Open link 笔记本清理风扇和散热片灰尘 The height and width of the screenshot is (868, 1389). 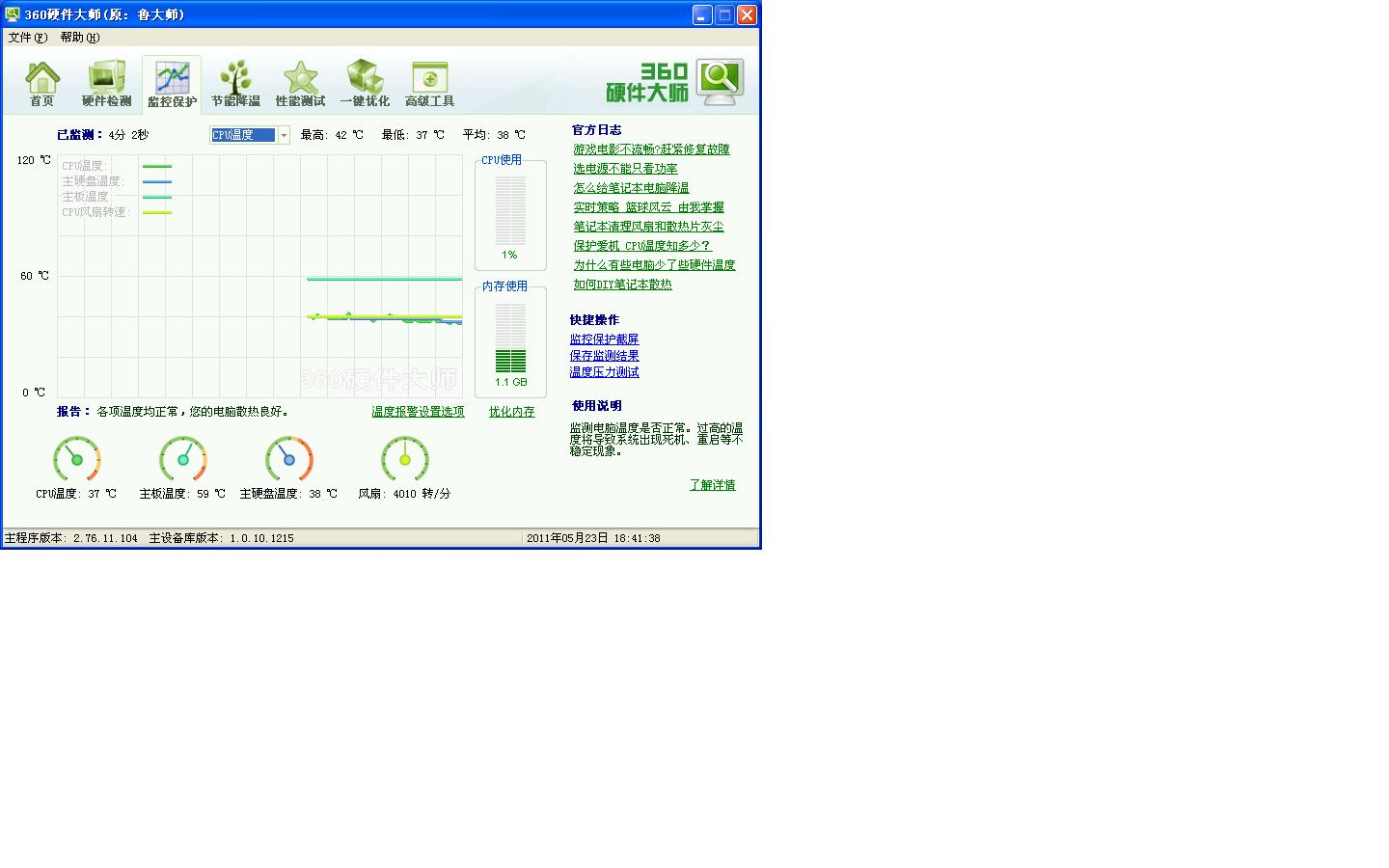point(648,227)
